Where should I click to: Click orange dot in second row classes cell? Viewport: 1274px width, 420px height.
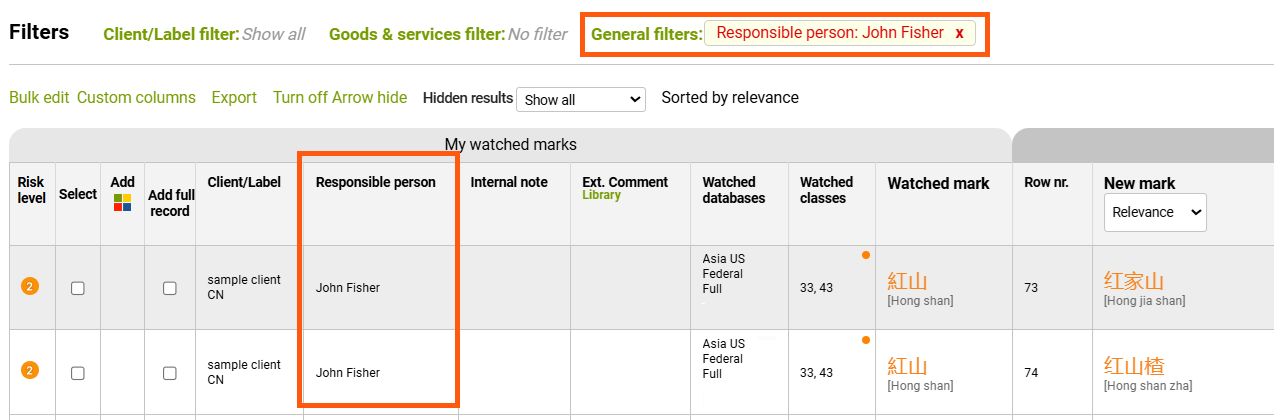point(865,340)
